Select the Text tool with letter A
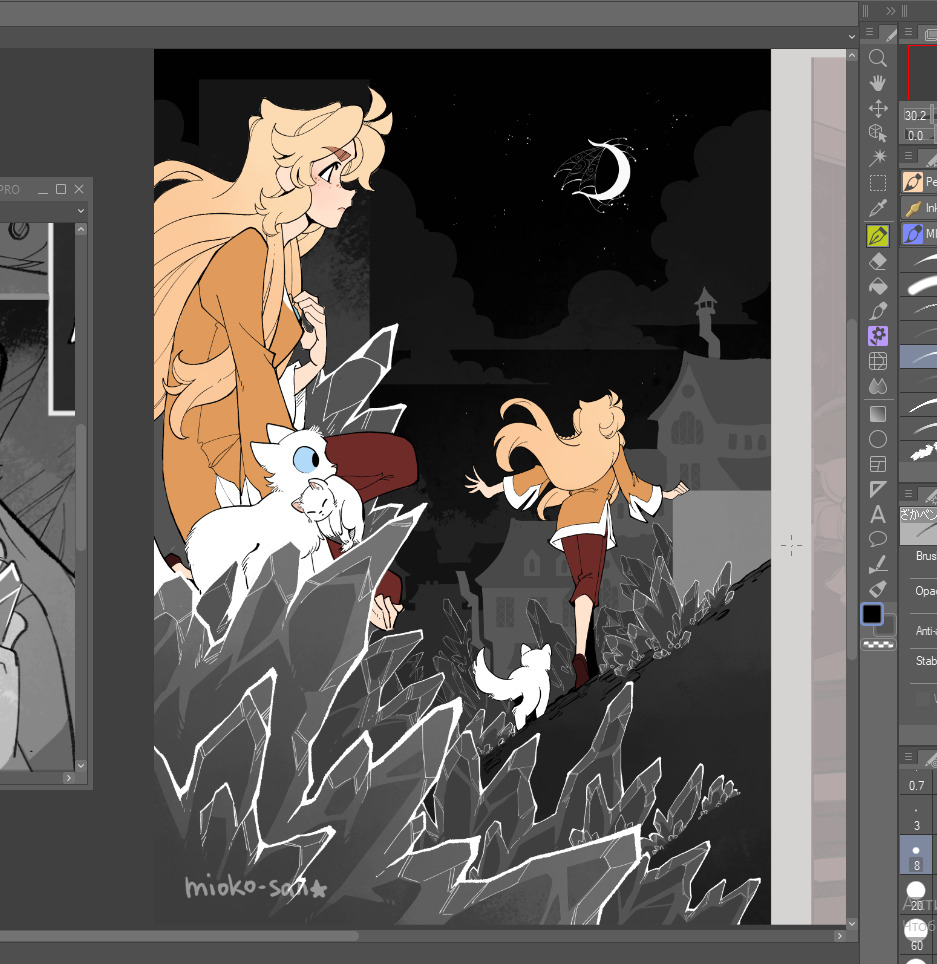This screenshot has width=937, height=964. (x=878, y=515)
